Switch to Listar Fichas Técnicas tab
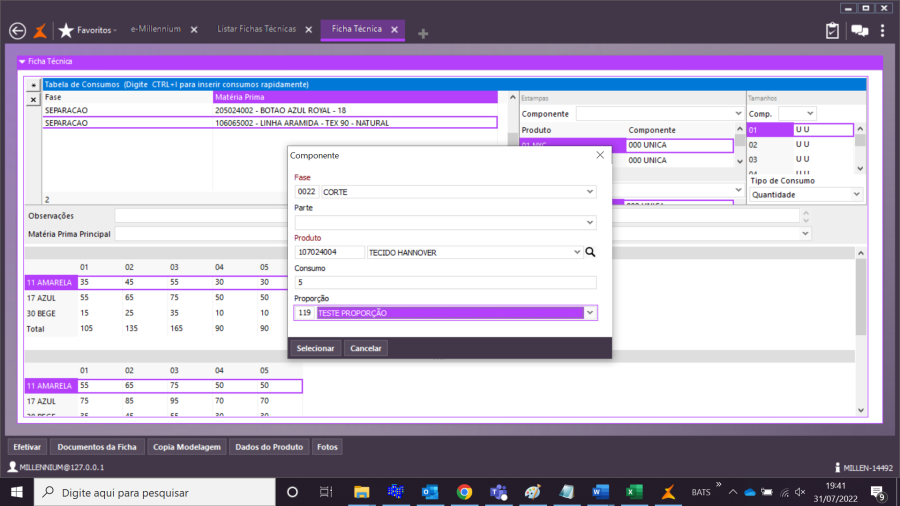Image resolution: width=900 pixels, height=506 pixels. pos(257,30)
